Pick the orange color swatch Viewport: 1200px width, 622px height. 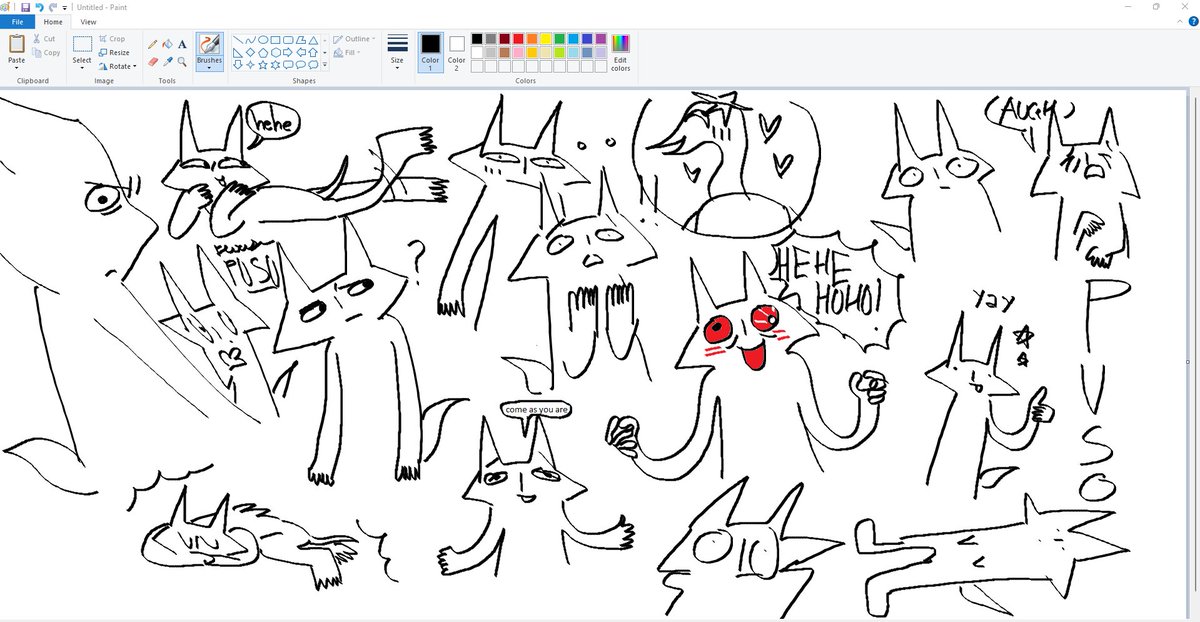pos(532,39)
